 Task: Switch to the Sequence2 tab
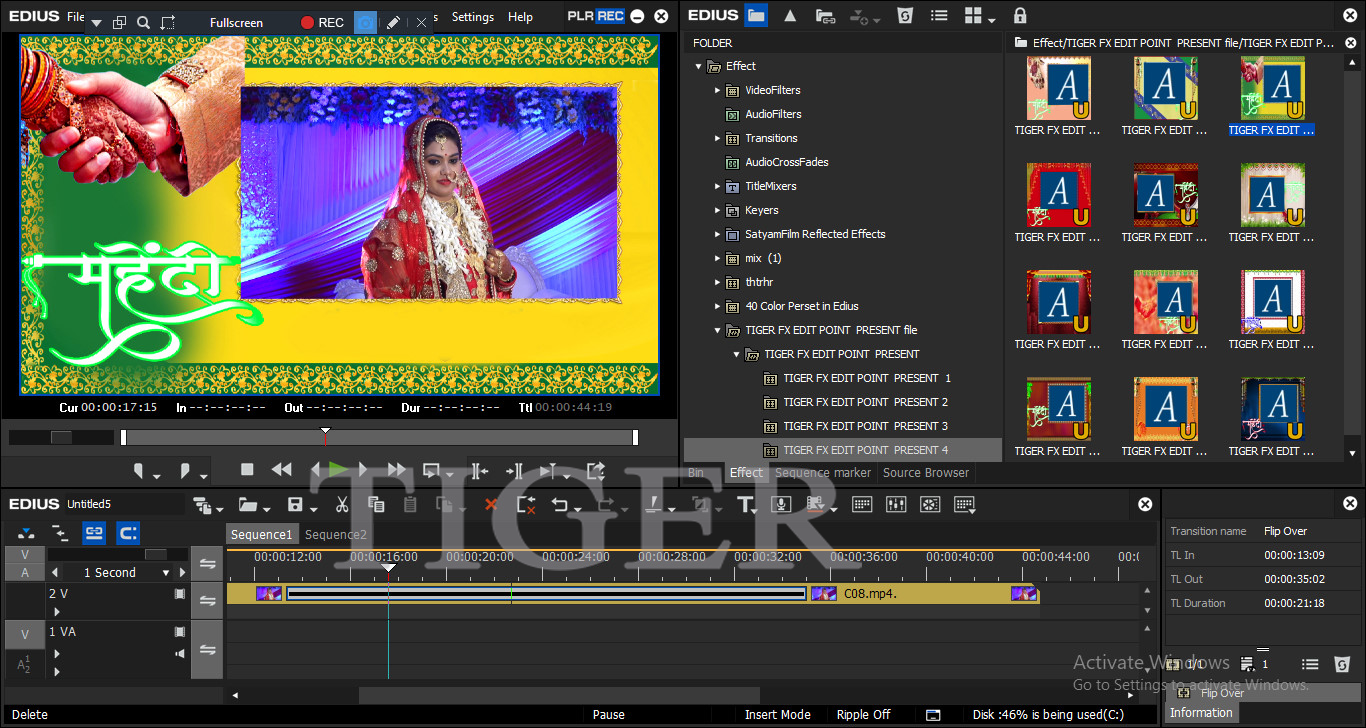pos(336,535)
